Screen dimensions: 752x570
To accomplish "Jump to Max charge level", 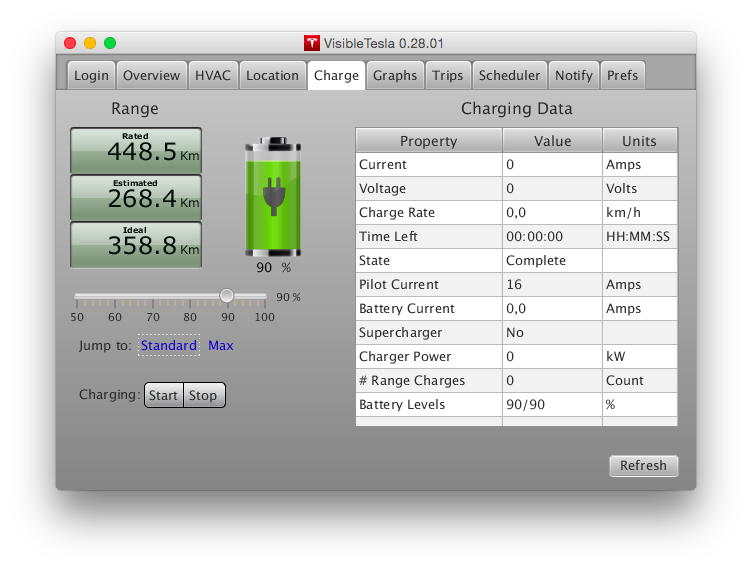I will click(x=221, y=345).
